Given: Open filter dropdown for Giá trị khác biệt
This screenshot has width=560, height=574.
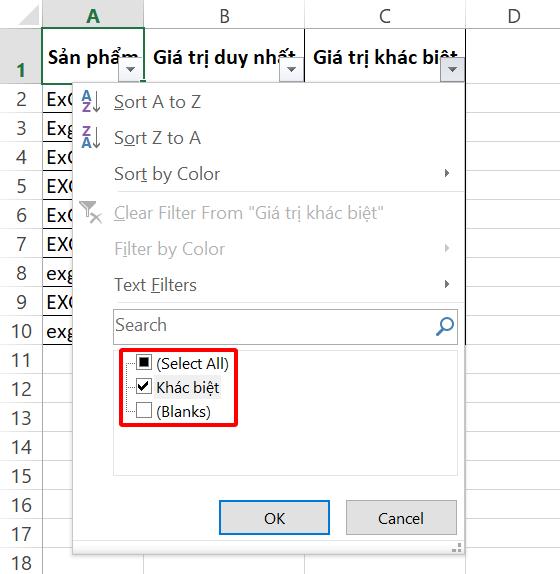Looking at the screenshot, I should (452, 69).
